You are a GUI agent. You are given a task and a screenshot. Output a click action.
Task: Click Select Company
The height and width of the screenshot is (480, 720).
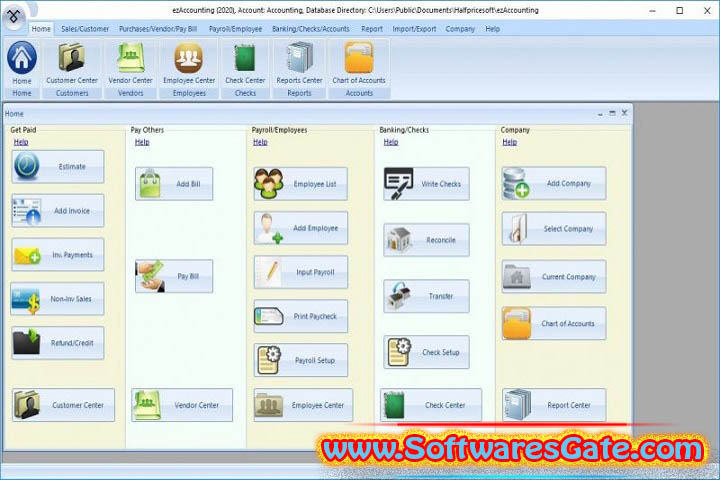(x=554, y=229)
